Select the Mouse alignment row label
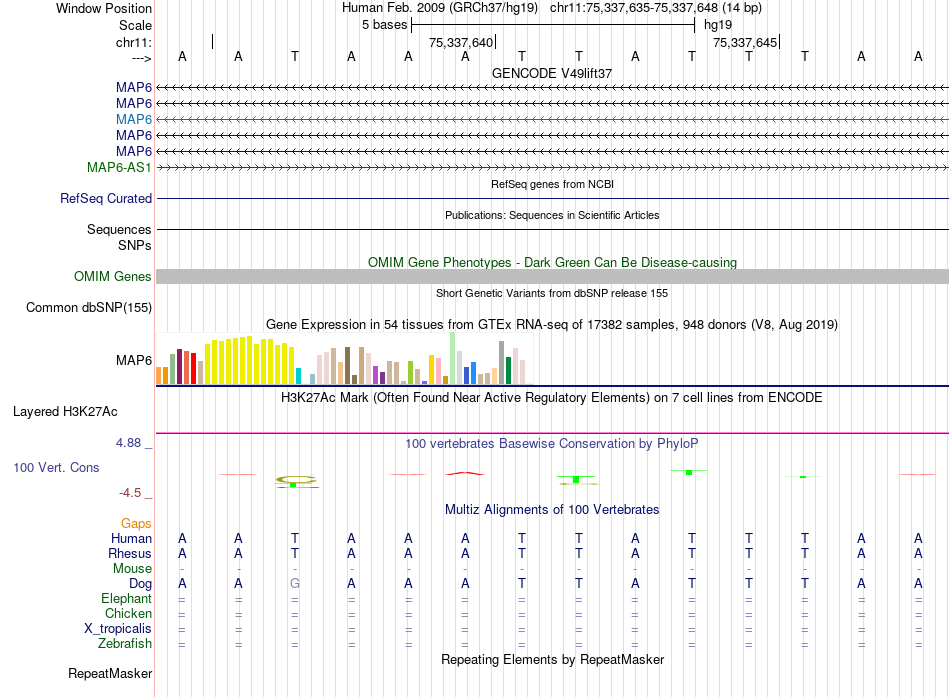 132,569
